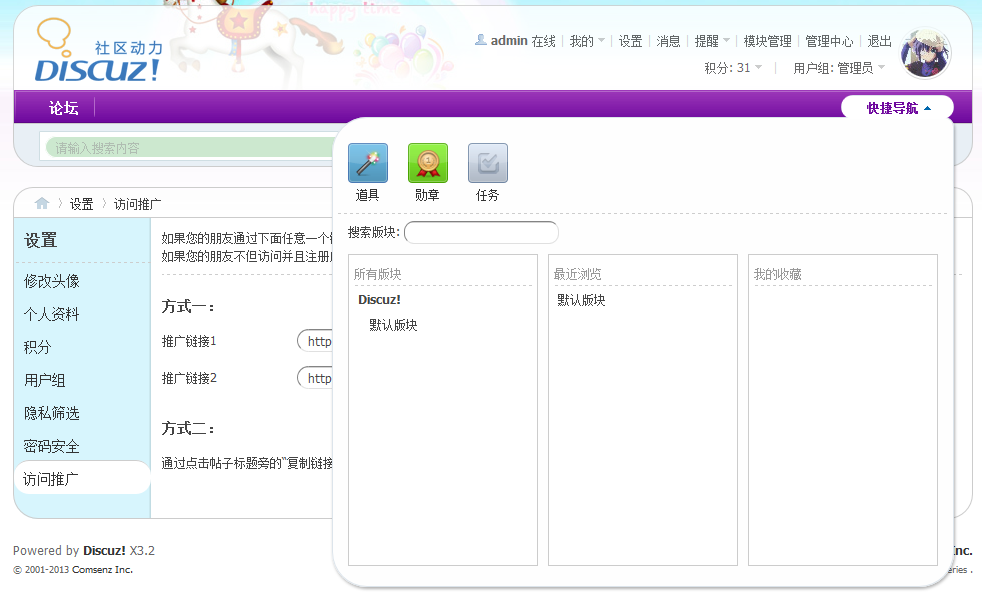Expand the 我的 dropdown menu
Screen dimensions: 982x605
(587, 41)
